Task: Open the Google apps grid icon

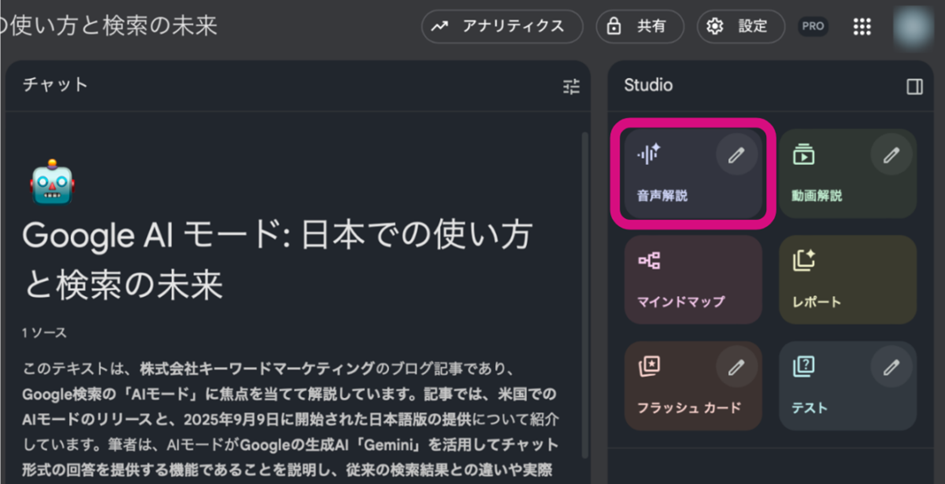Action: pos(861,27)
